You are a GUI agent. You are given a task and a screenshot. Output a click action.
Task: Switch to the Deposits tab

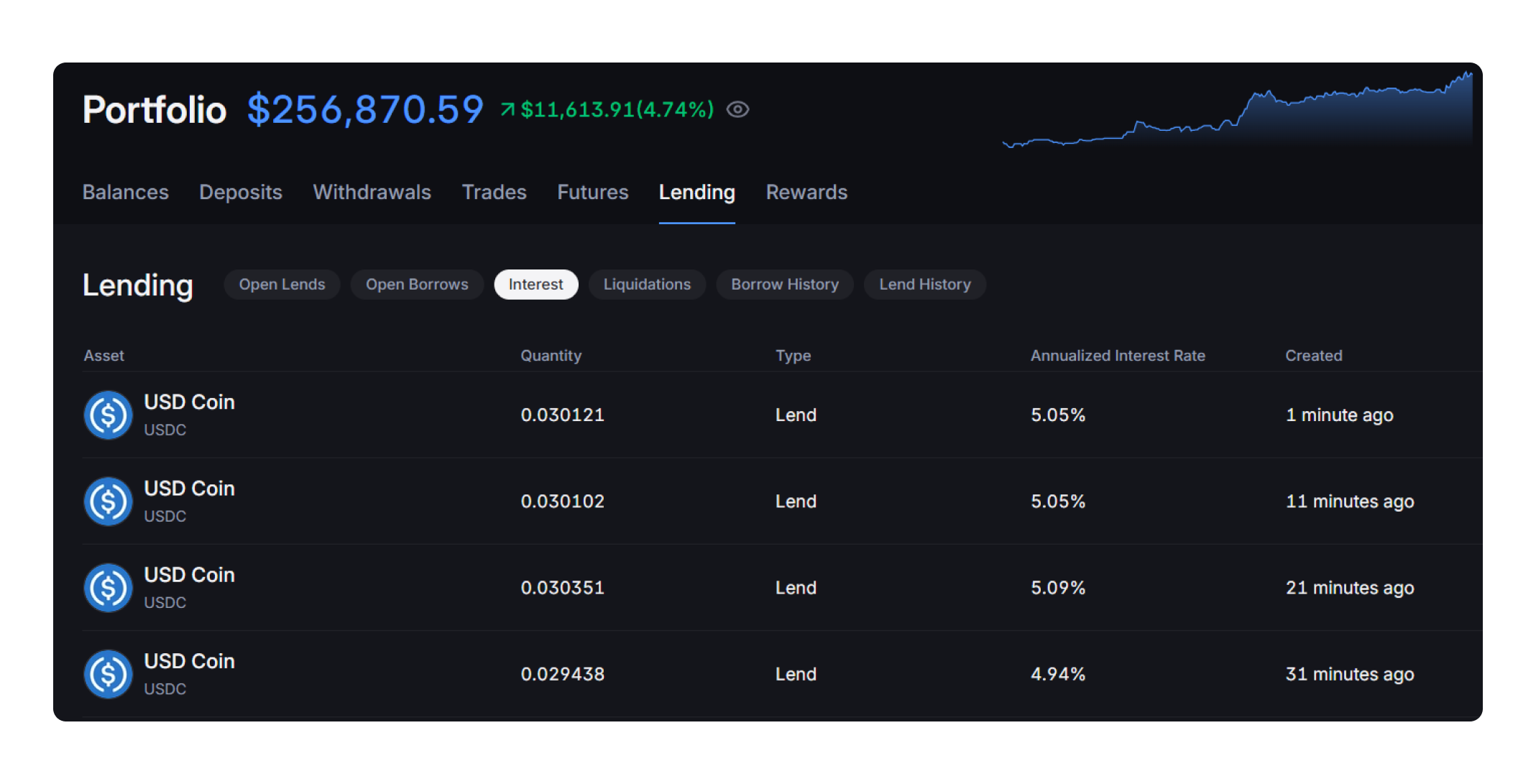coord(241,192)
